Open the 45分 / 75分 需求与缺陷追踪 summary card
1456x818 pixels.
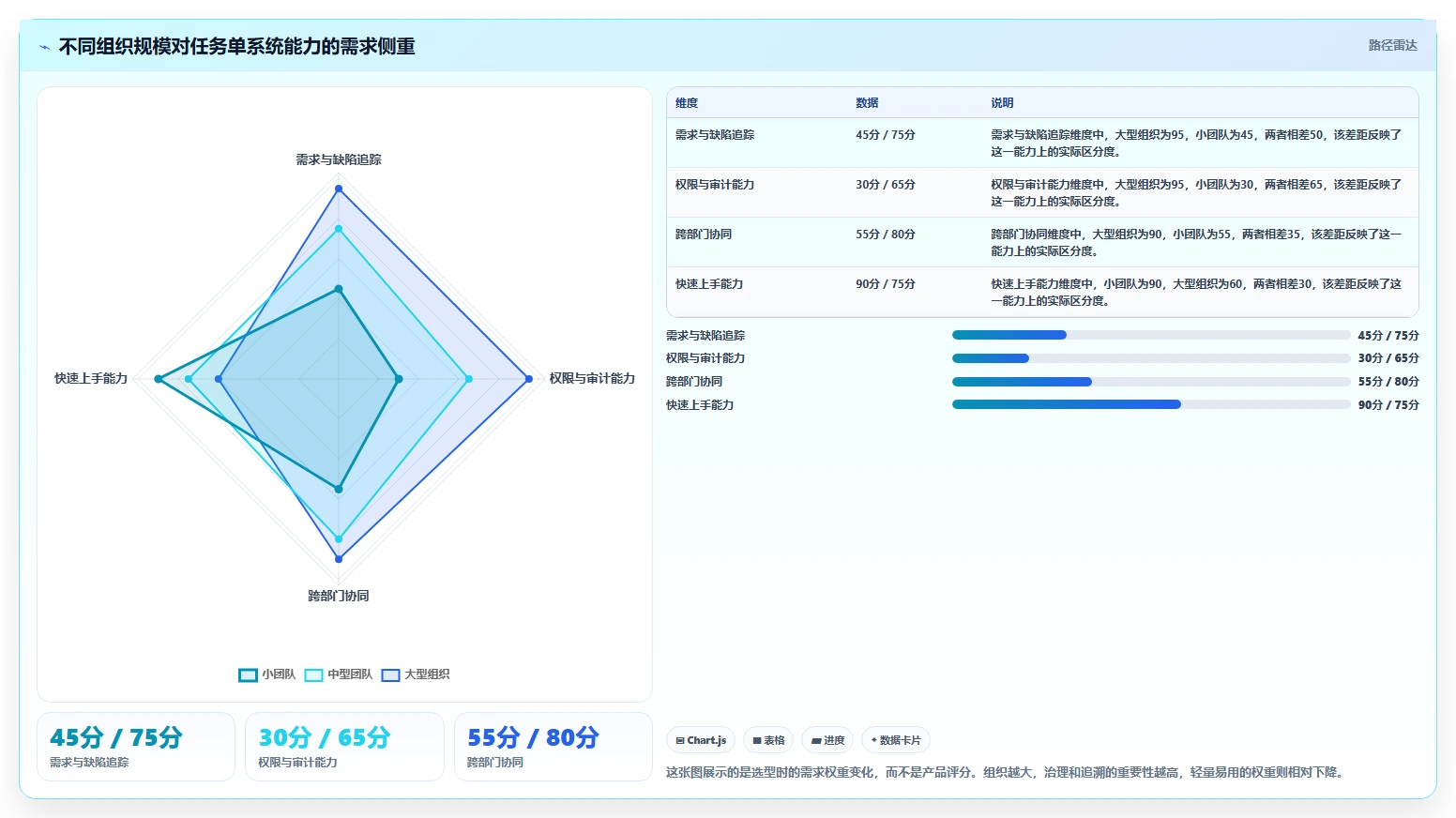(x=136, y=747)
